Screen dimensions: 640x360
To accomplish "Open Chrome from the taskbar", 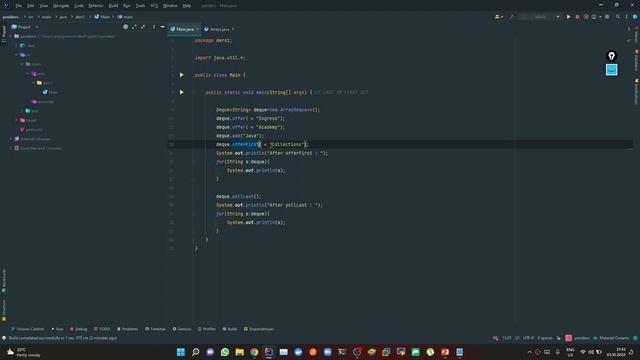I will [x=254, y=352].
